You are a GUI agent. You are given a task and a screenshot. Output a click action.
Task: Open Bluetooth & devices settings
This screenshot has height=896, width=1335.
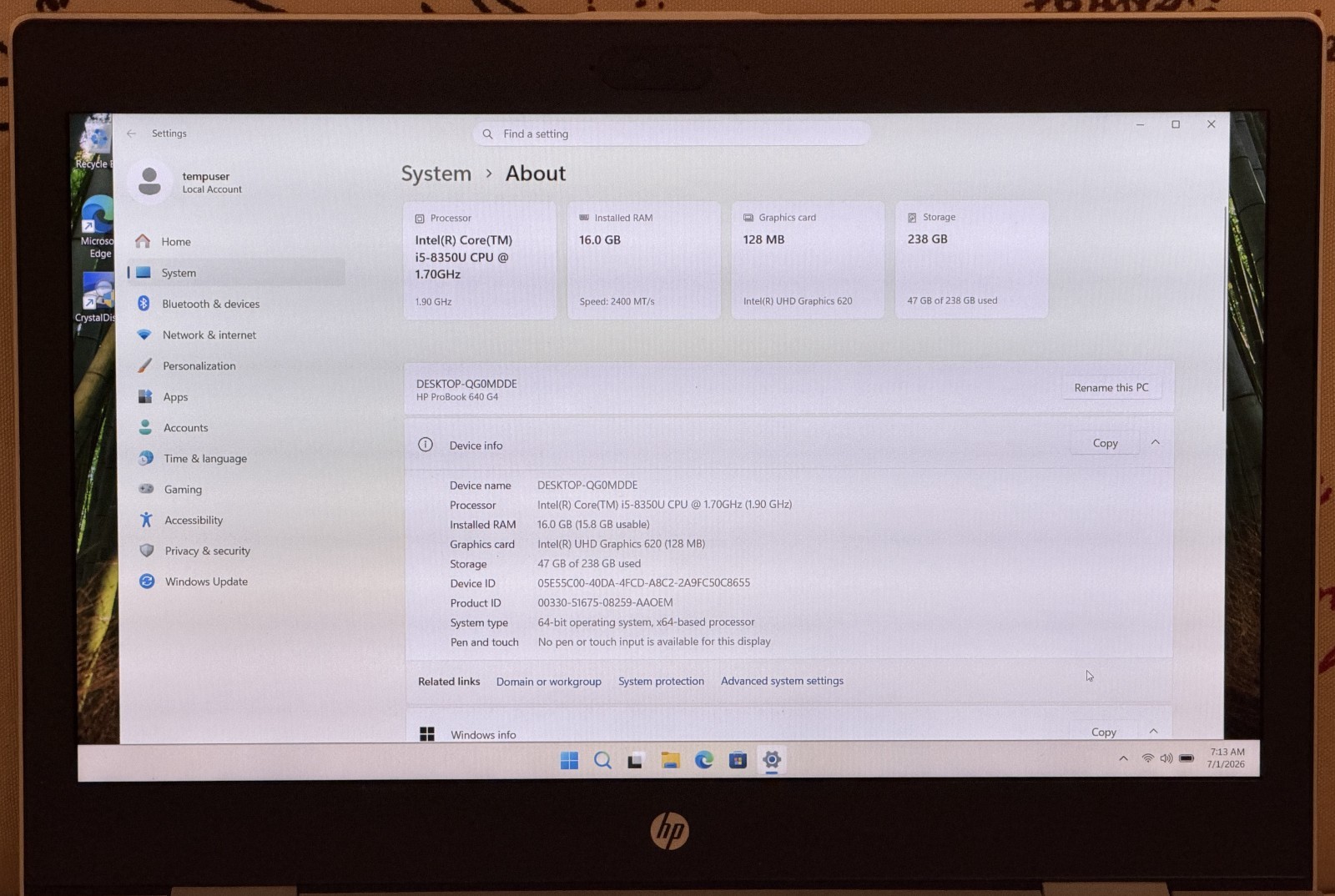[x=236, y=304]
